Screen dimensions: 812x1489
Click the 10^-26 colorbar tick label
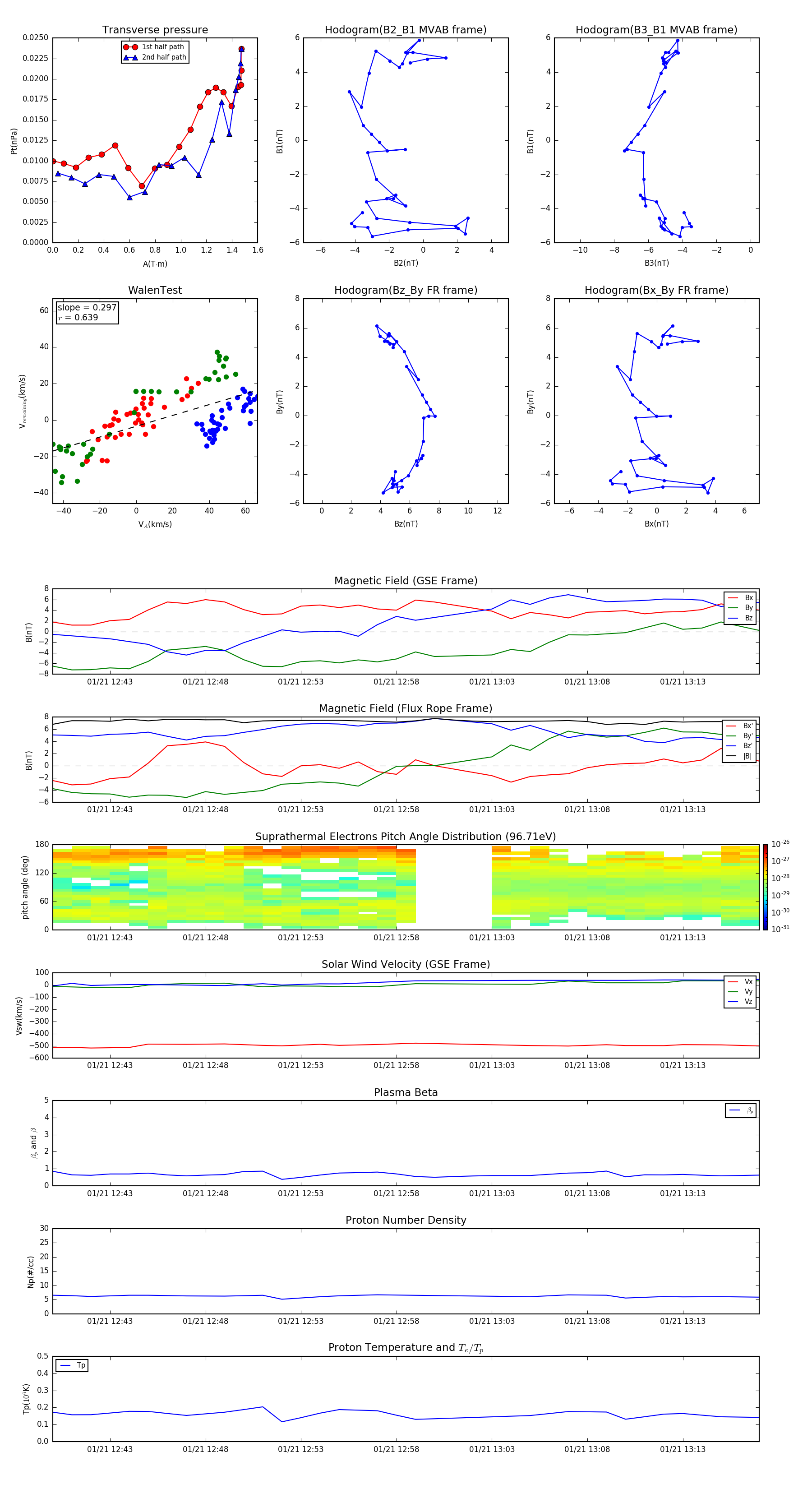[780, 844]
